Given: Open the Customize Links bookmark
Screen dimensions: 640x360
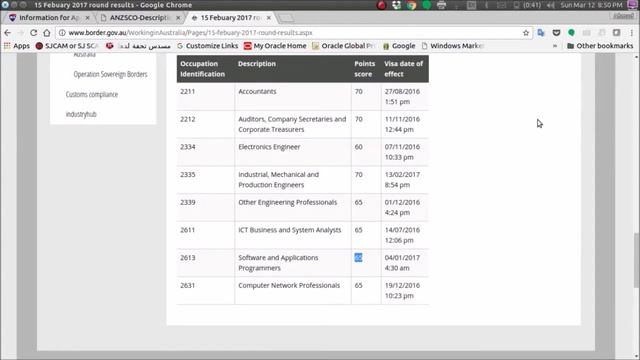Looking at the screenshot, I should coord(207,46).
